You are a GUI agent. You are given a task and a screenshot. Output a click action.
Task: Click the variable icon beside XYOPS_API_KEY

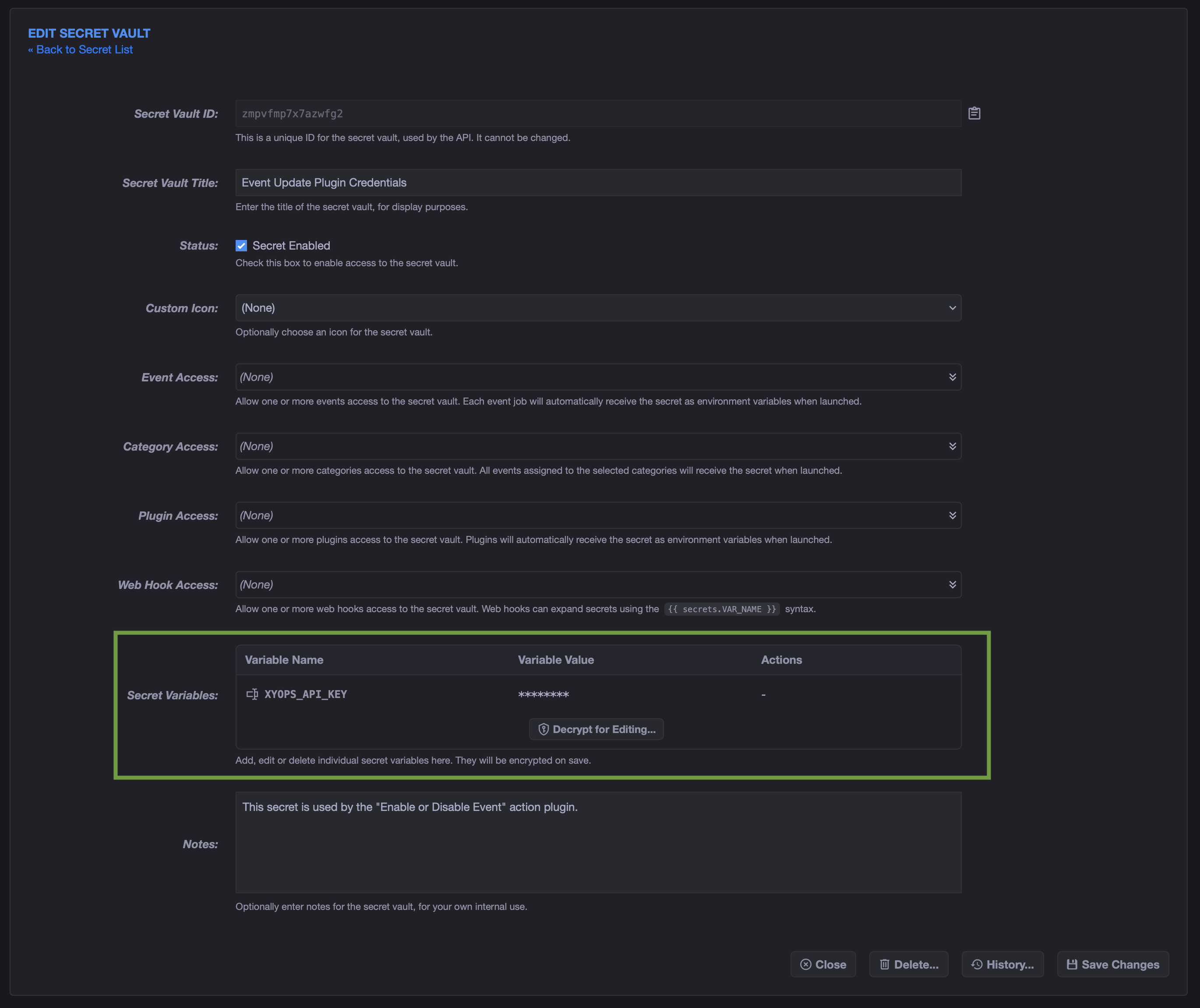tap(252, 694)
